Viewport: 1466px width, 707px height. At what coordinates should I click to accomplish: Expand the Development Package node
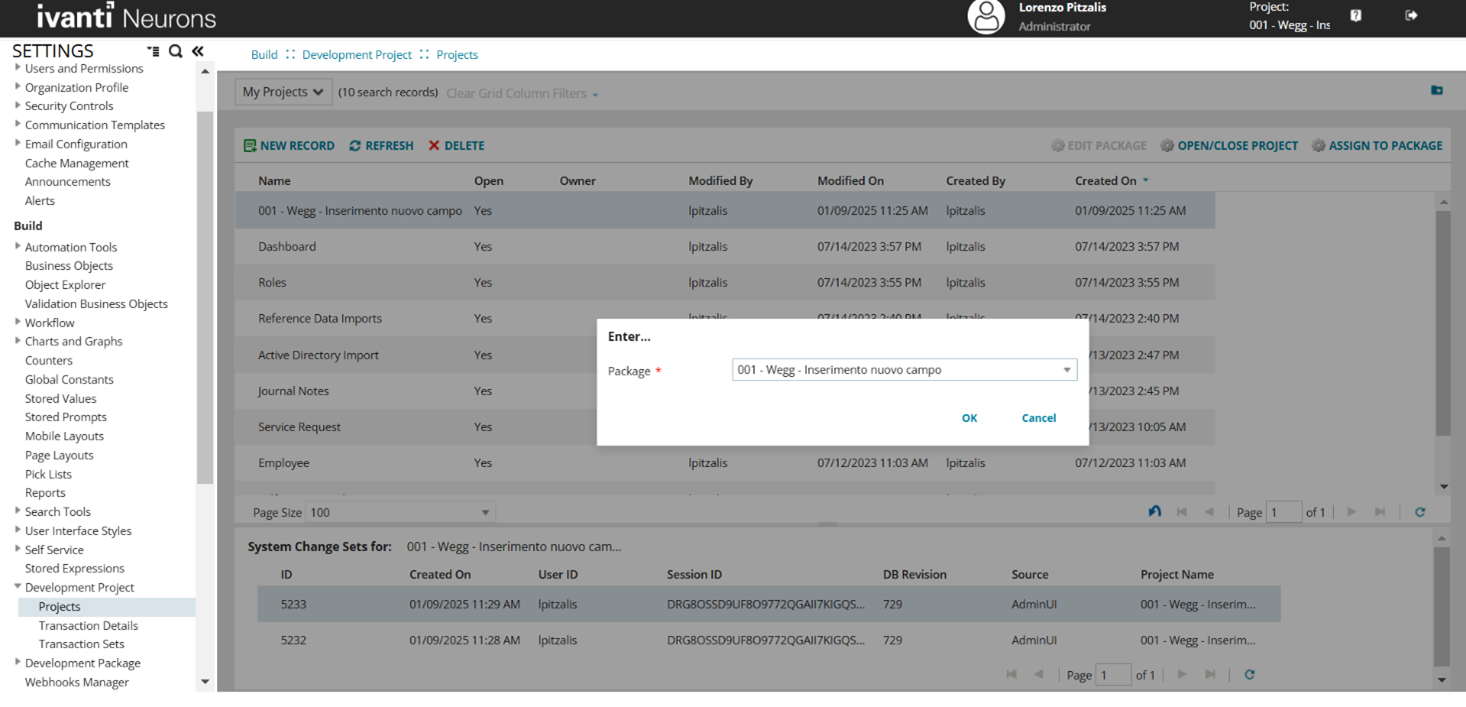point(18,662)
